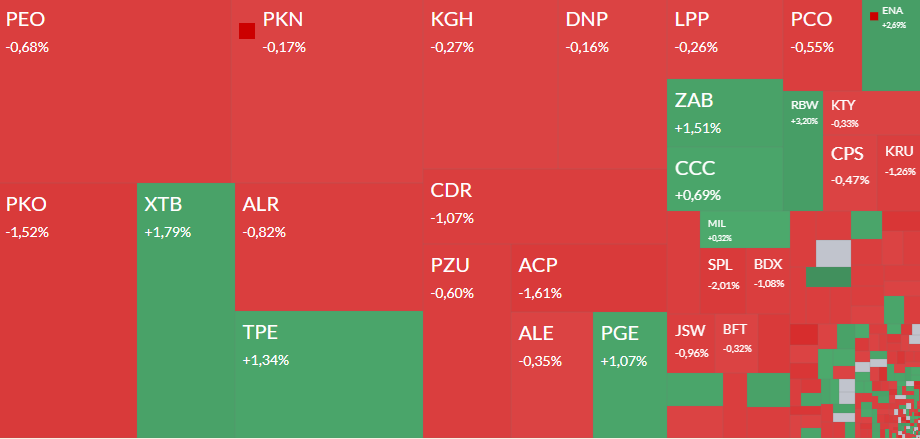Select the green CCC tile

point(724,180)
